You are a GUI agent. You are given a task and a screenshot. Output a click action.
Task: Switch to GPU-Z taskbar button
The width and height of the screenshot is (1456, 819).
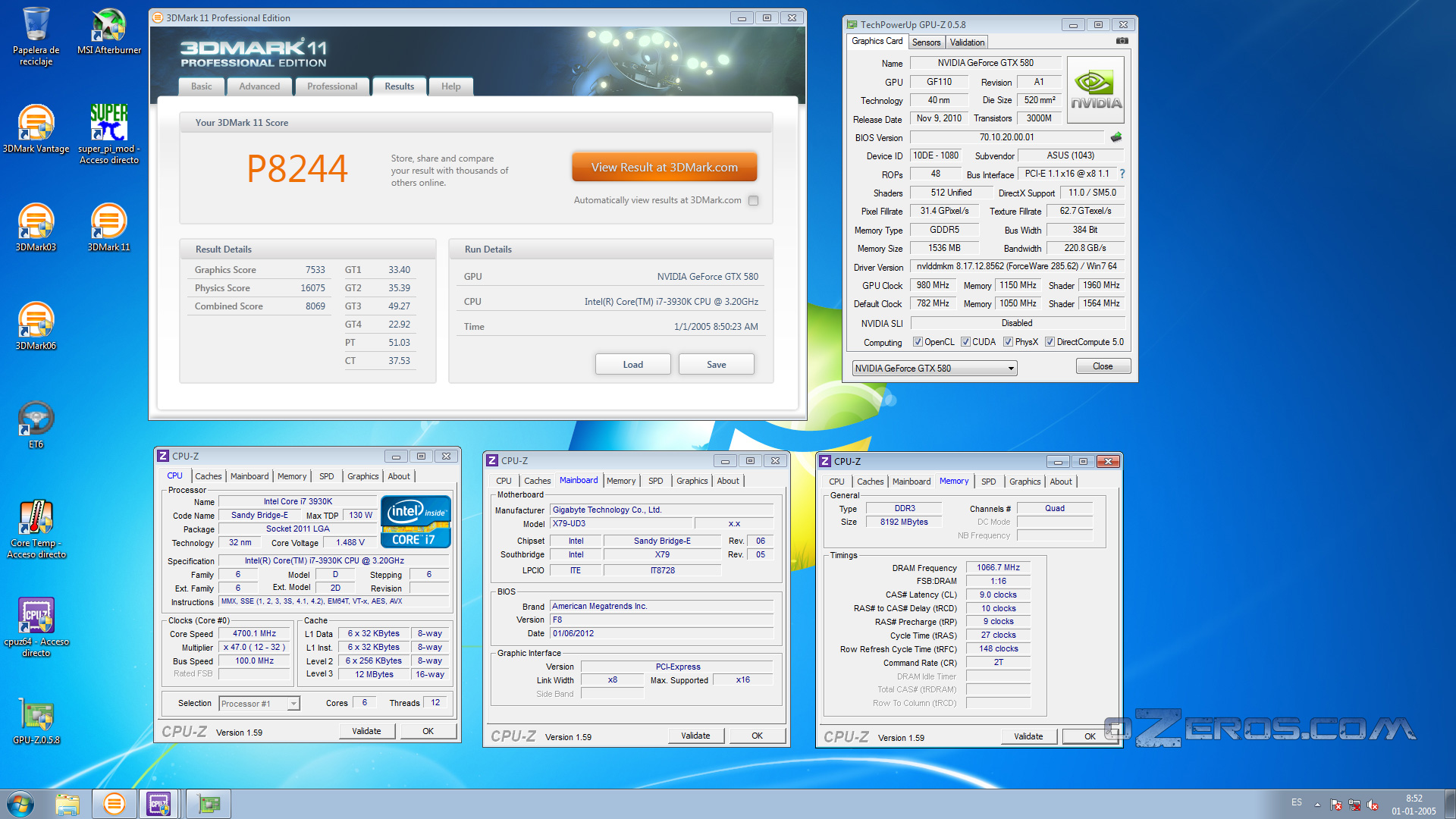(x=209, y=804)
